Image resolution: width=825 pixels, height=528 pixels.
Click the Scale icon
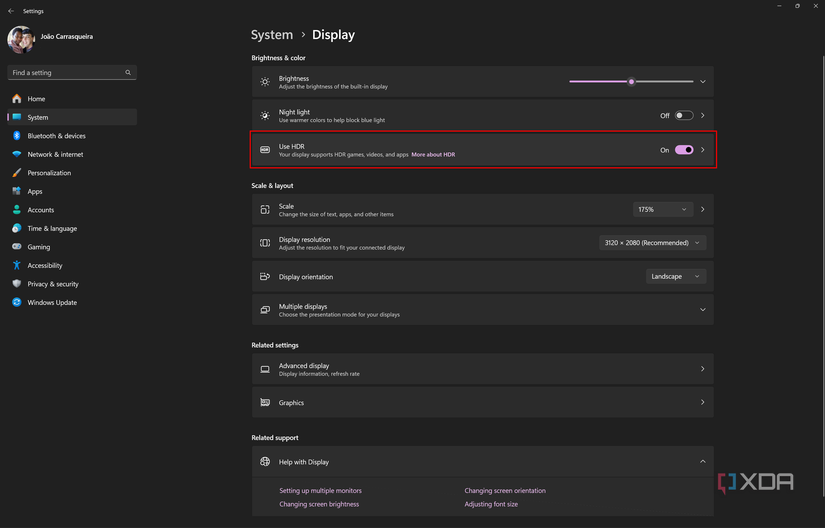tap(265, 210)
